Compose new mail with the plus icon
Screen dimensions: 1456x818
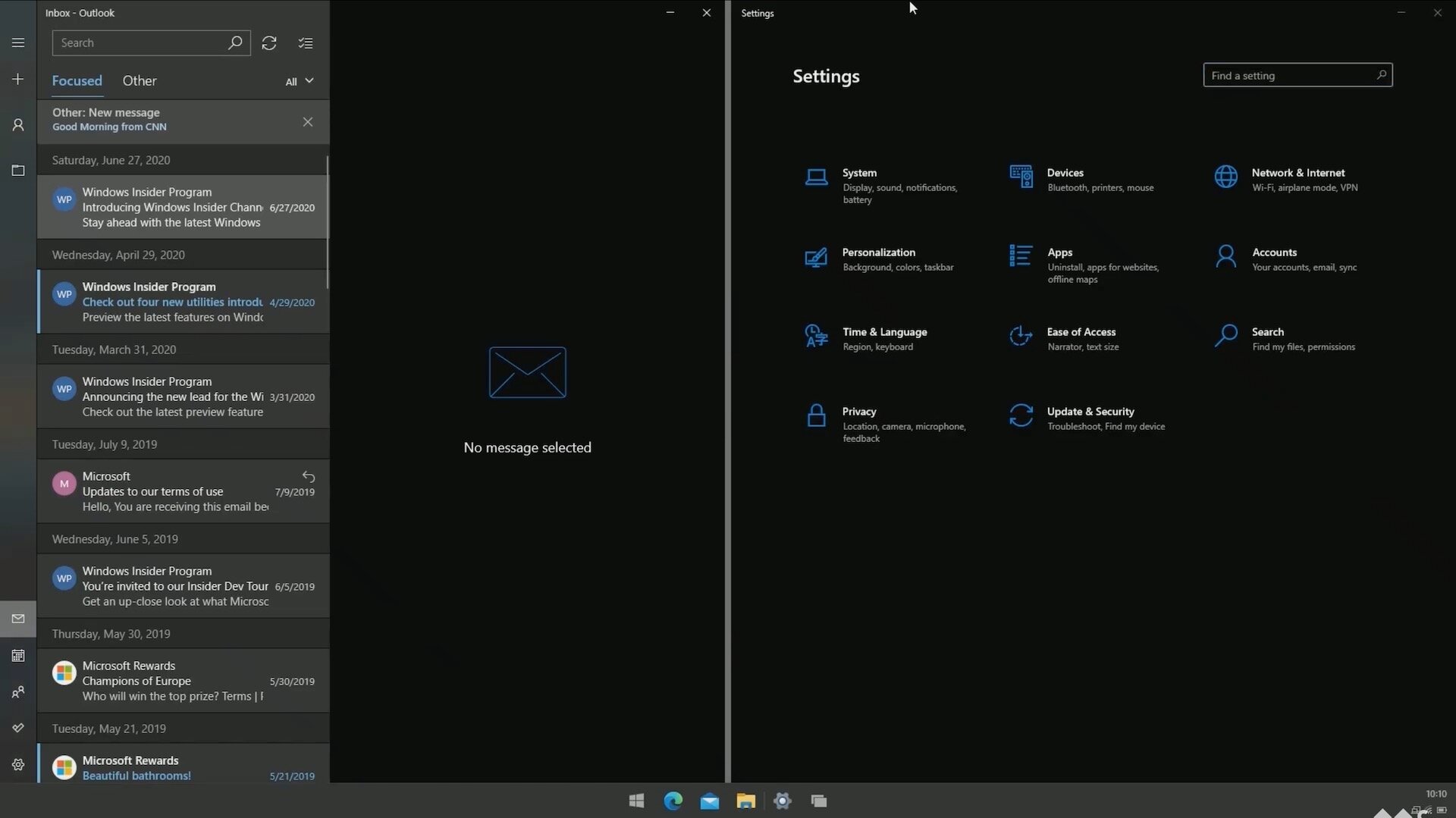coord(18,79)
